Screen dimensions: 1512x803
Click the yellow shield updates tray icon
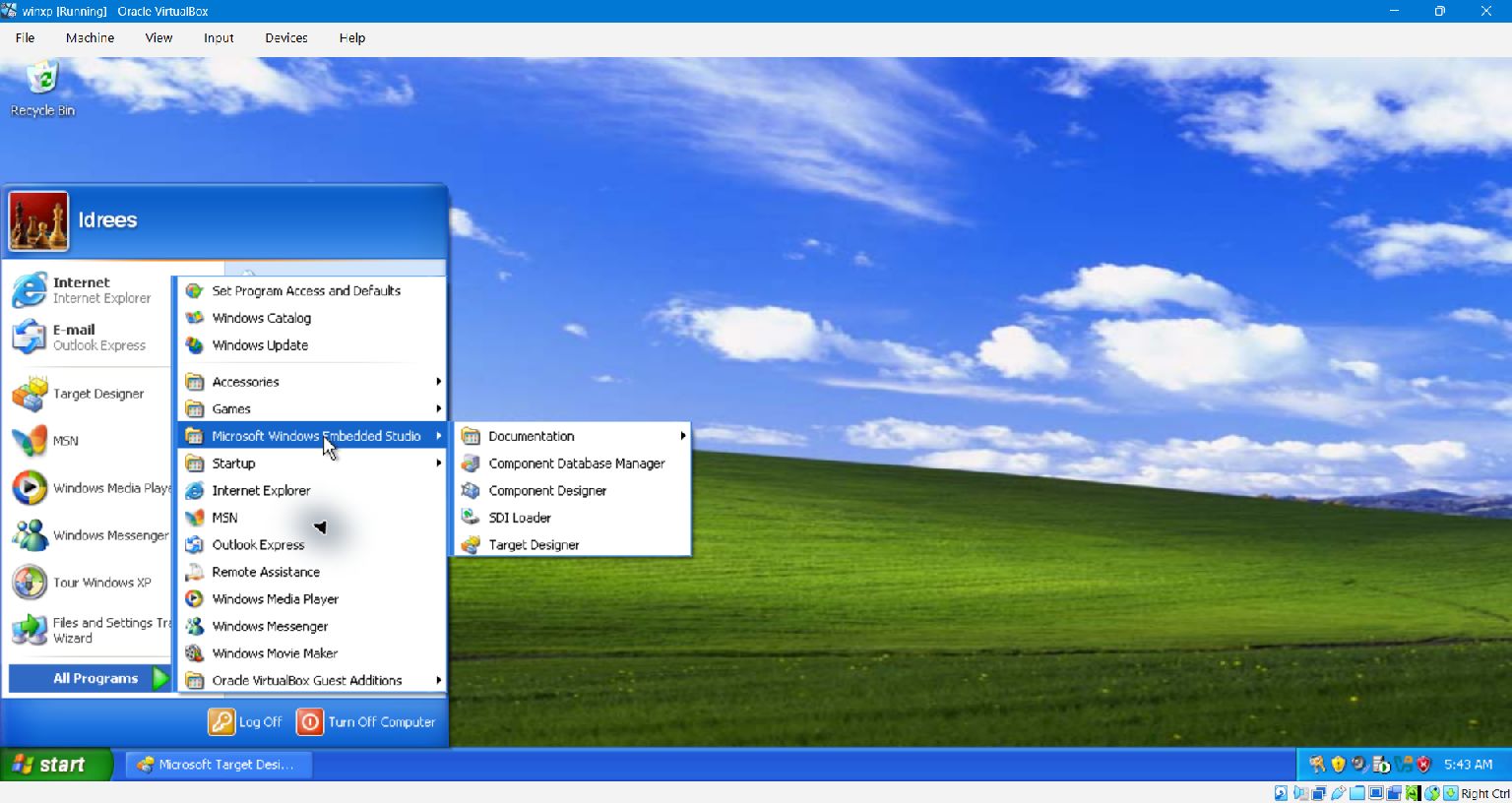(1339, 765)
